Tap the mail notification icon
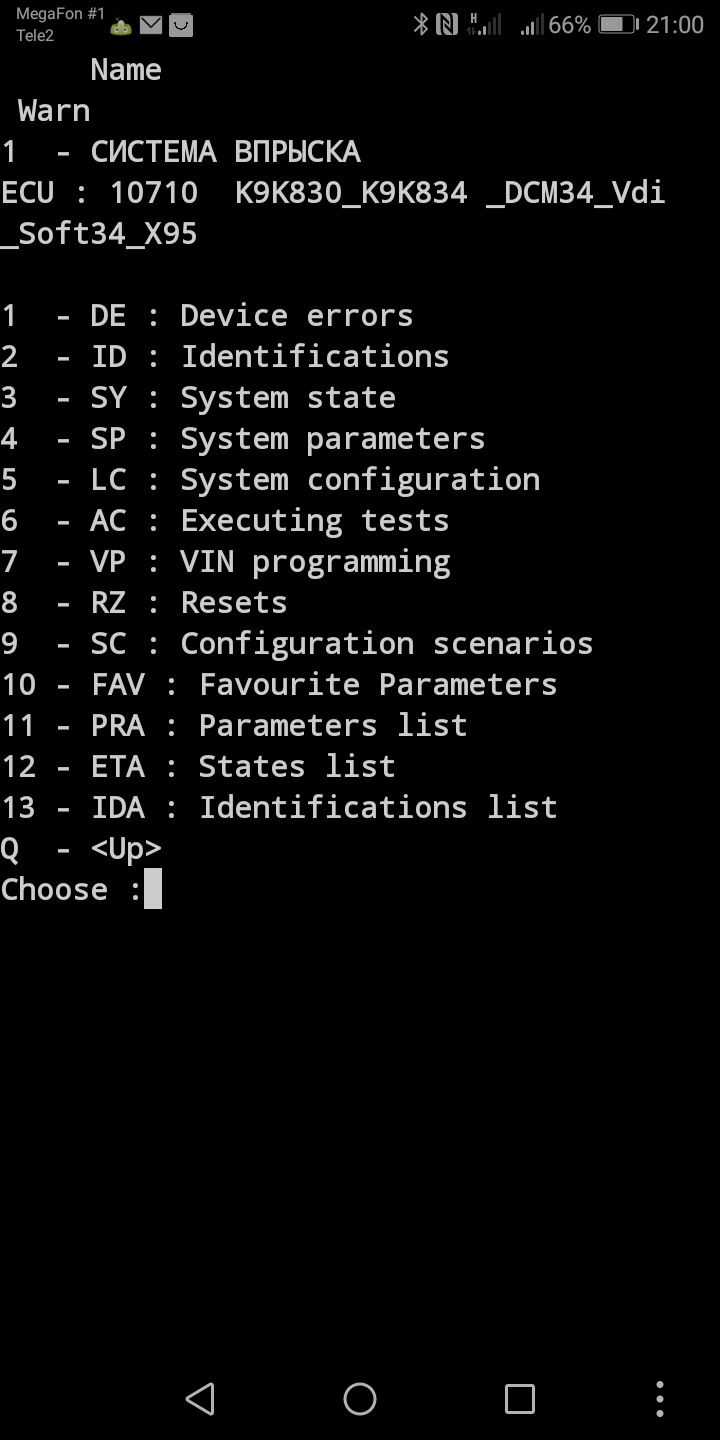 click(151, 26)
